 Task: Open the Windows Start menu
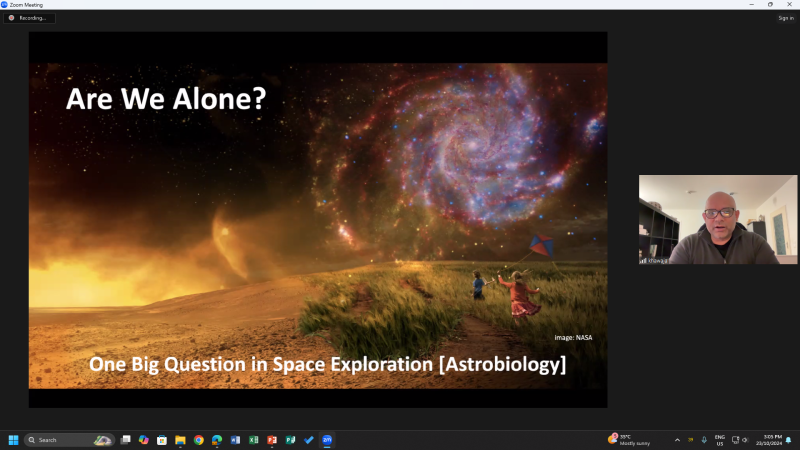(x=14, y=440)
